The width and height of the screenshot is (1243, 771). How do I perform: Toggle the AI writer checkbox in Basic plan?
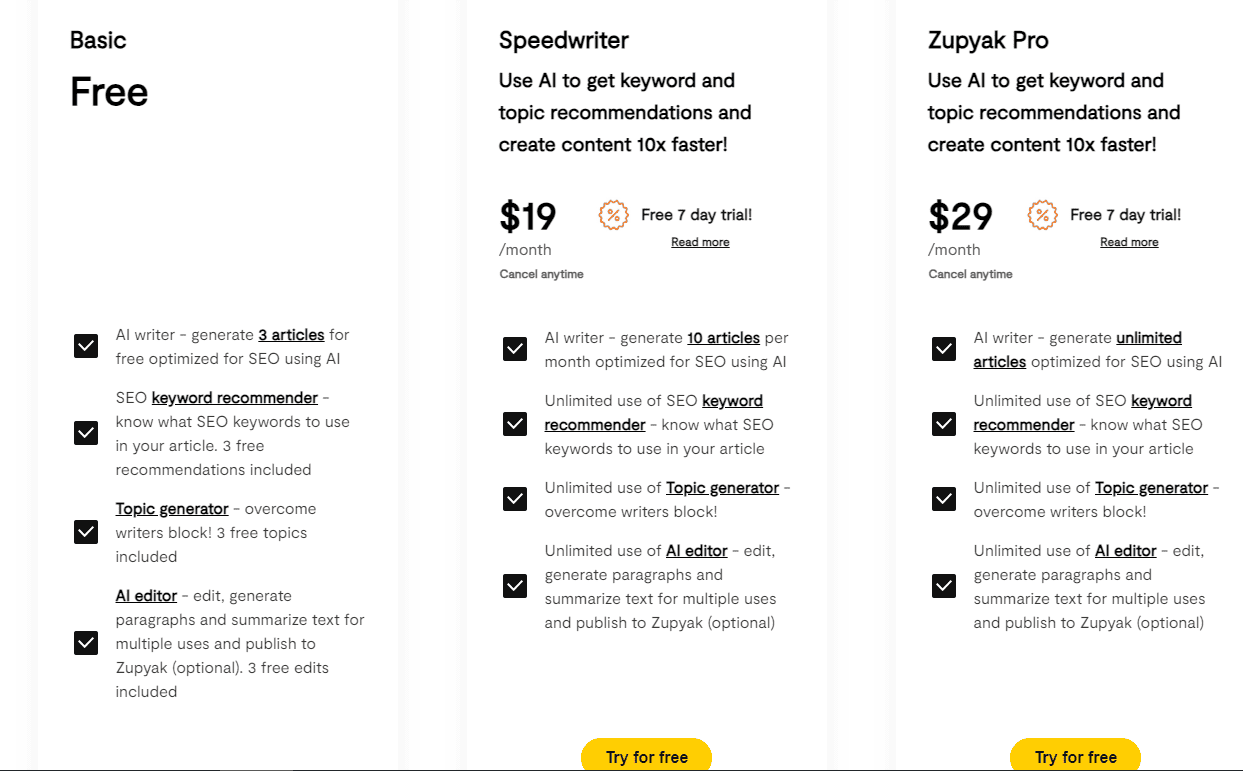pyautogui.click(x=86, y=345)
